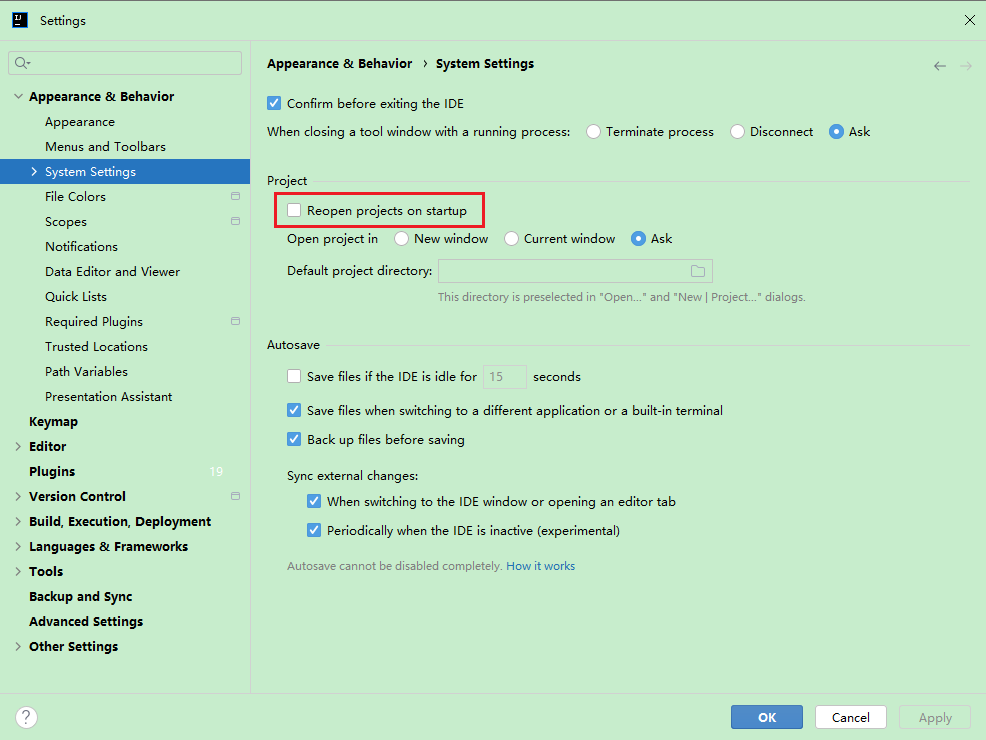Click the project-level icon beside File Colors
The height and width of the screenshot is (740, 986).
(235, 197)
